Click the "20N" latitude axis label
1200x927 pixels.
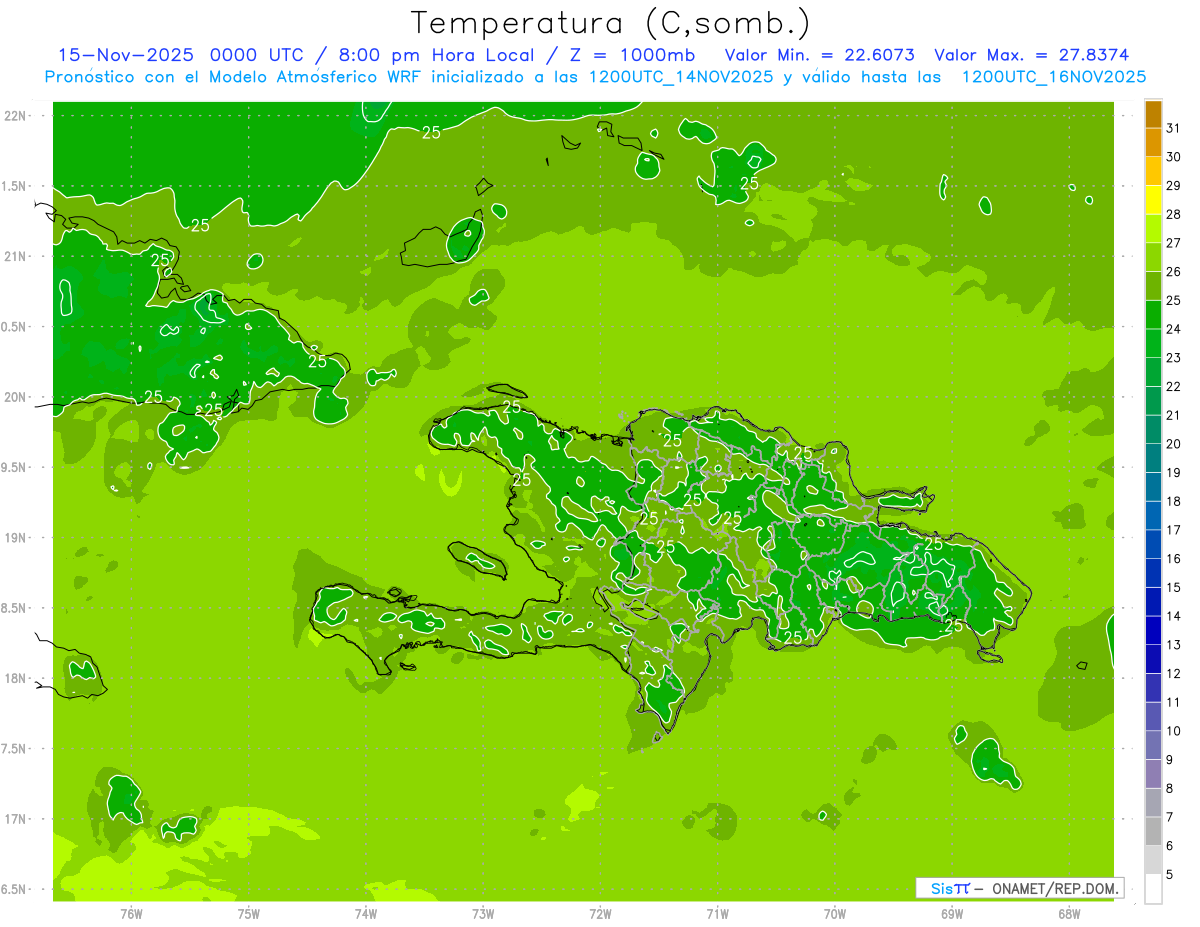pos(16,397)
